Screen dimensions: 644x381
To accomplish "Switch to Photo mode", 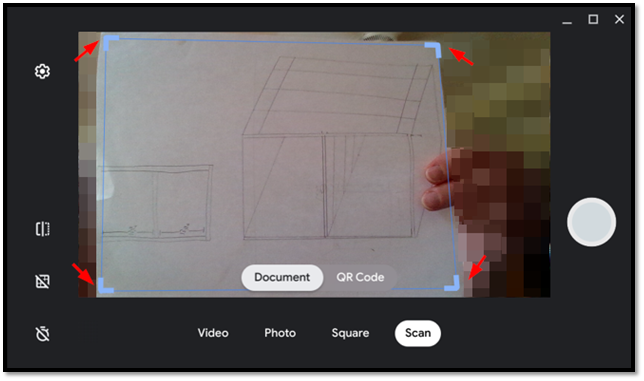I will (x=280, y=333).
